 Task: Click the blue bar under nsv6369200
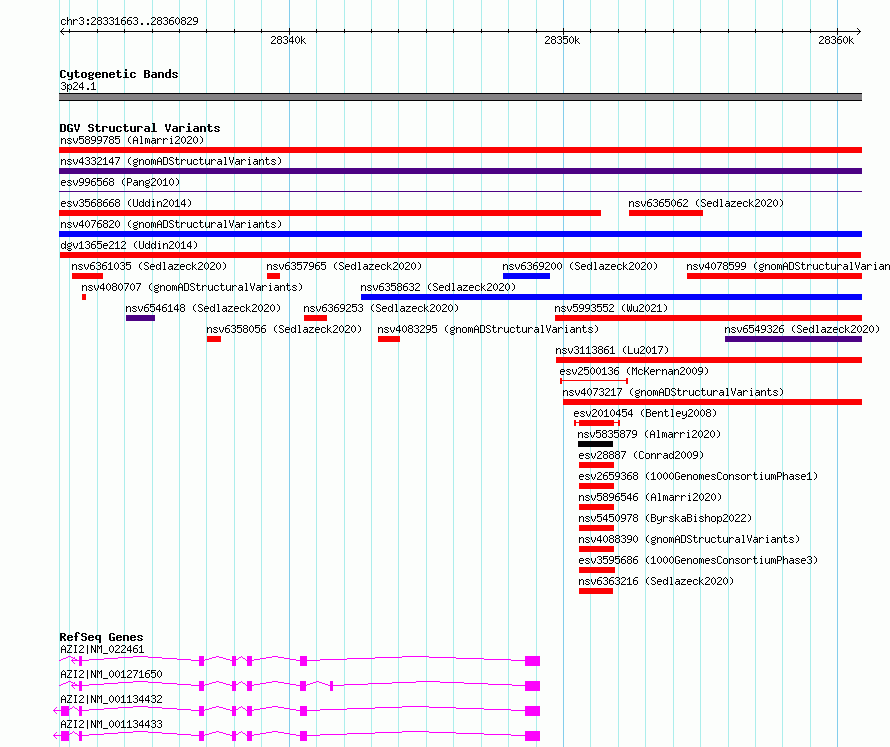[526, 276]
